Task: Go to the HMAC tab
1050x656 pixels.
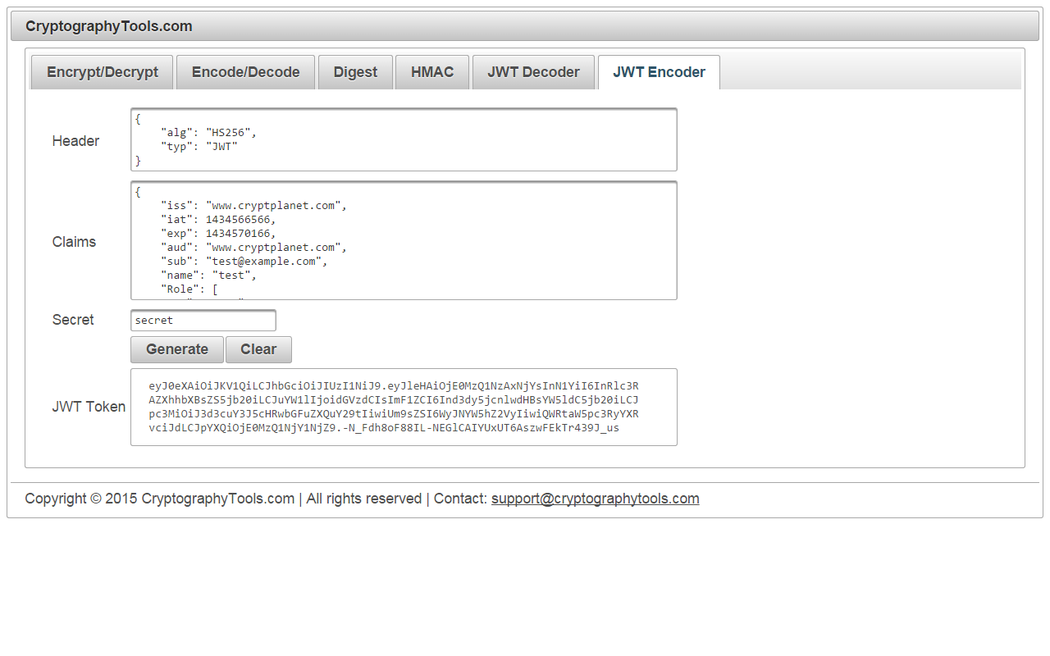Action: pyautogui.click(x=432, y=72)
